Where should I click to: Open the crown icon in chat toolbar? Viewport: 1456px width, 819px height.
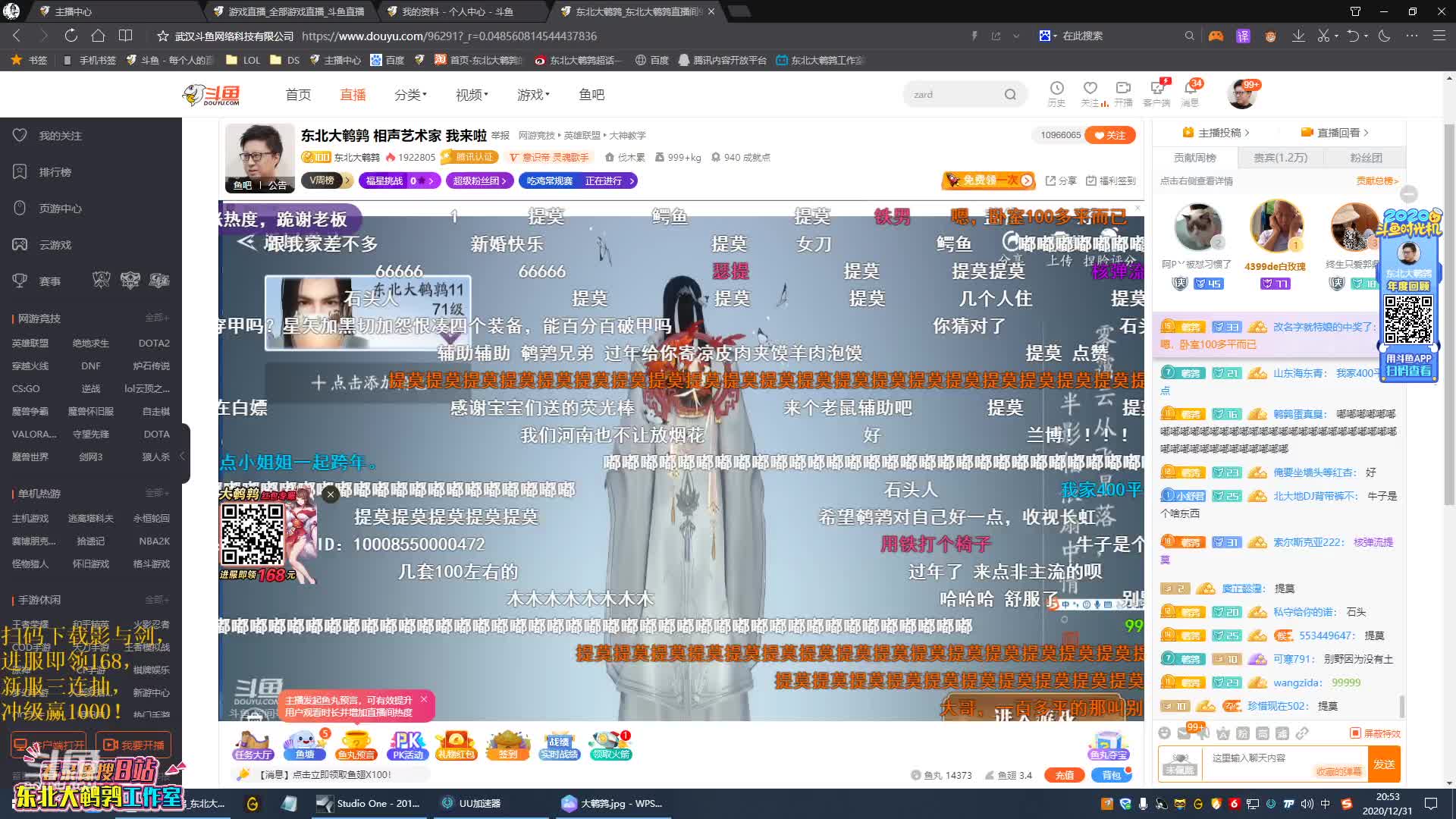[1223, 733]
